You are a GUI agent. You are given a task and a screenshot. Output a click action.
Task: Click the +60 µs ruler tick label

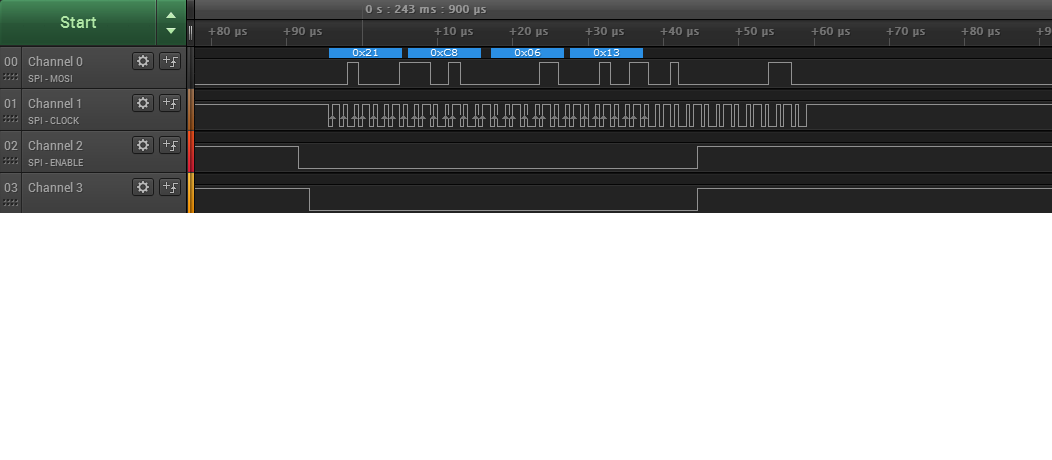(x=831, y=32)
